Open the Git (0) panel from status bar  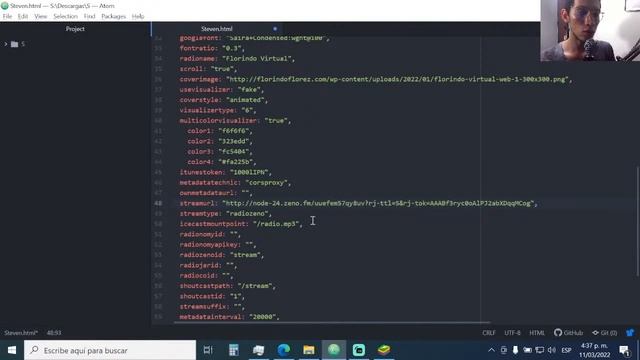(604, 333)
